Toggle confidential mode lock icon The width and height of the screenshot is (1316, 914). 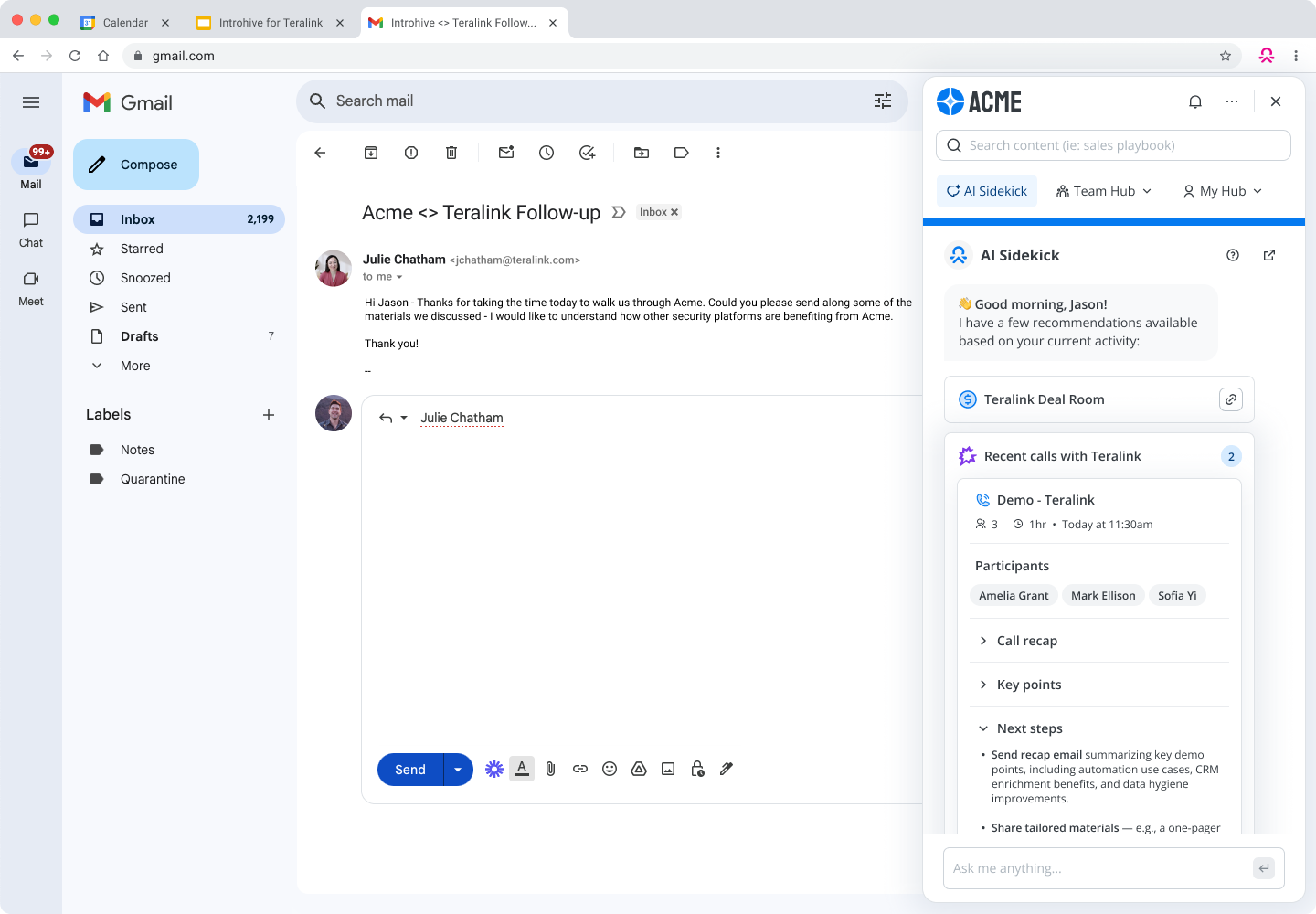[697, 770]
